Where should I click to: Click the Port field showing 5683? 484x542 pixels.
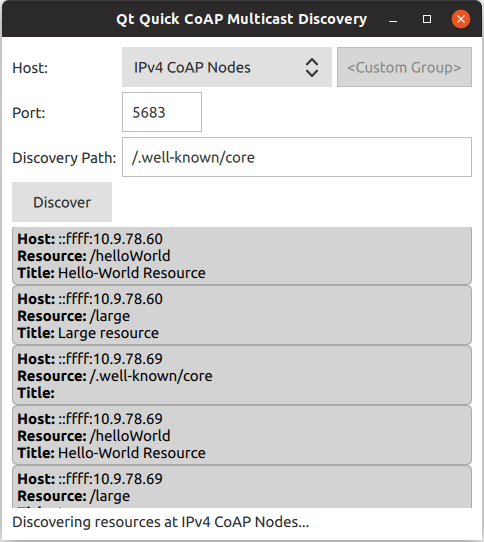coord(162,112)
